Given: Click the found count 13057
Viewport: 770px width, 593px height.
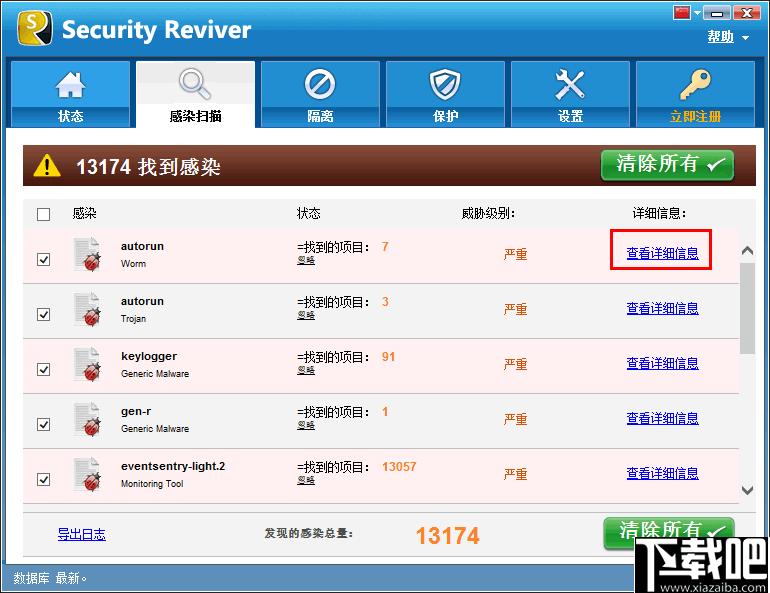Looking at the screenshot, I should [399, 466].
